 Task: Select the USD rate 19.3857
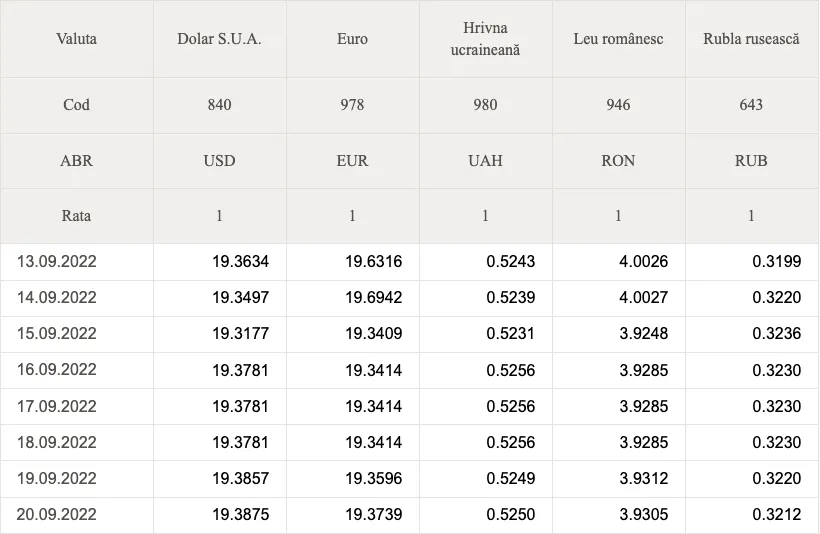[x=241, y=478]
